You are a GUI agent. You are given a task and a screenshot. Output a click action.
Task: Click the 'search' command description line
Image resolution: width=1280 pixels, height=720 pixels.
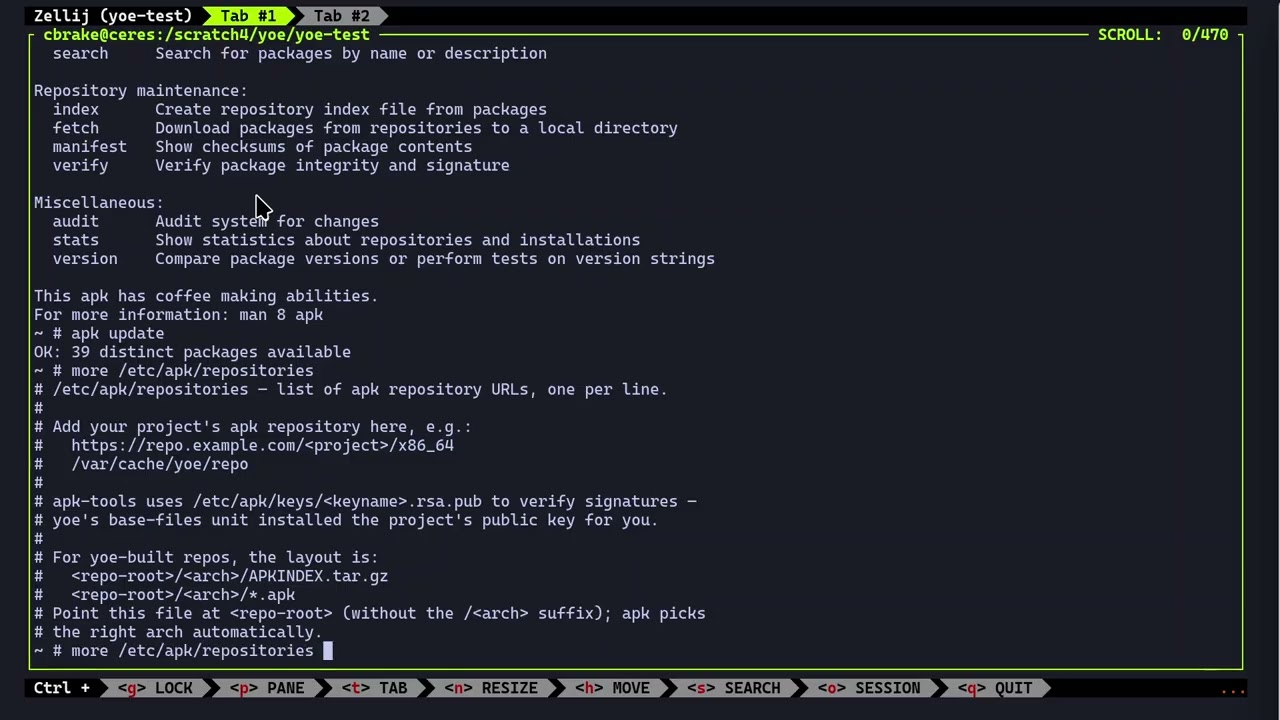click(300, 54)
